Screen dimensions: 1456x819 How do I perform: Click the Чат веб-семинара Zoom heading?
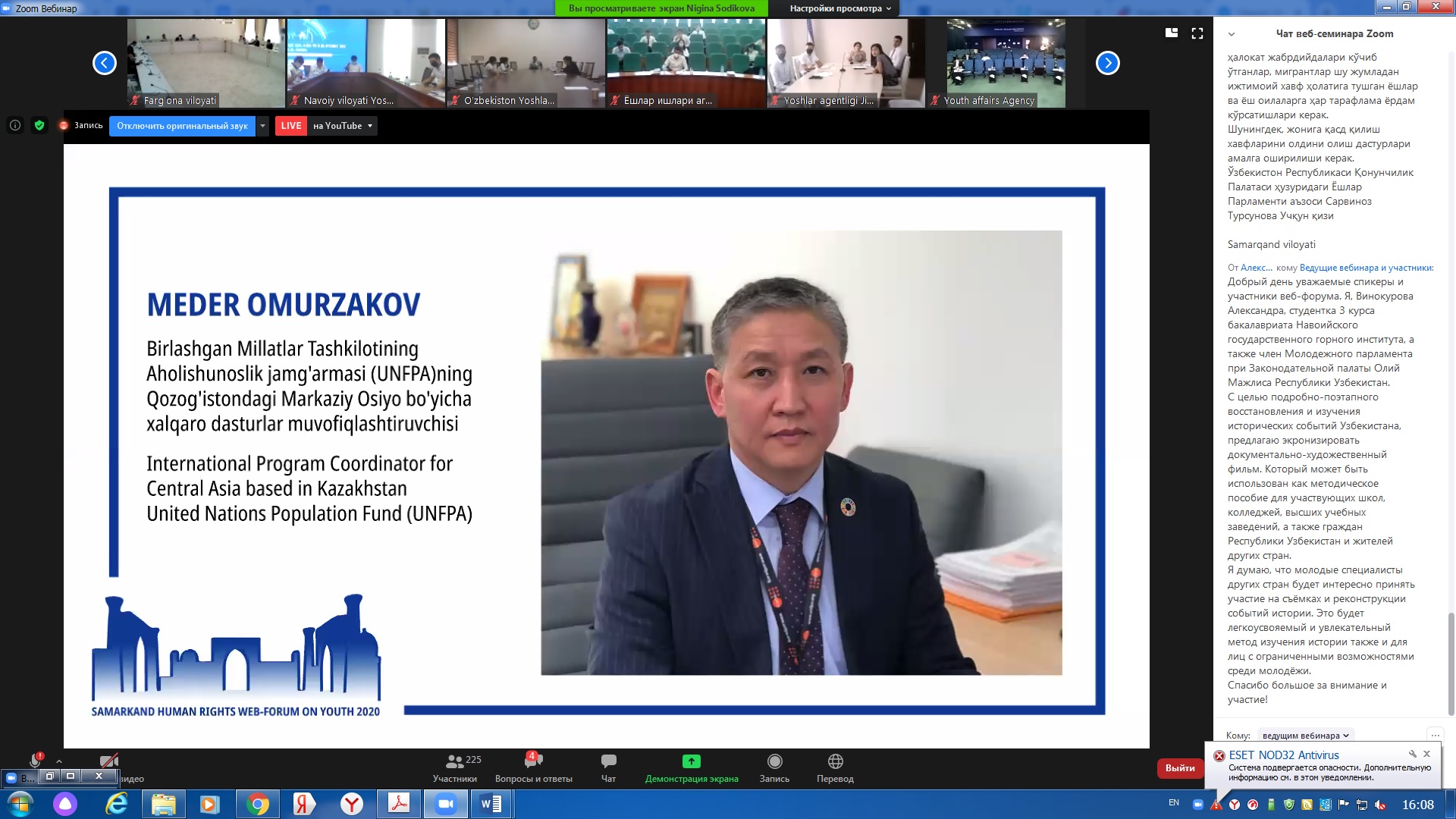tap(1335, 34)
